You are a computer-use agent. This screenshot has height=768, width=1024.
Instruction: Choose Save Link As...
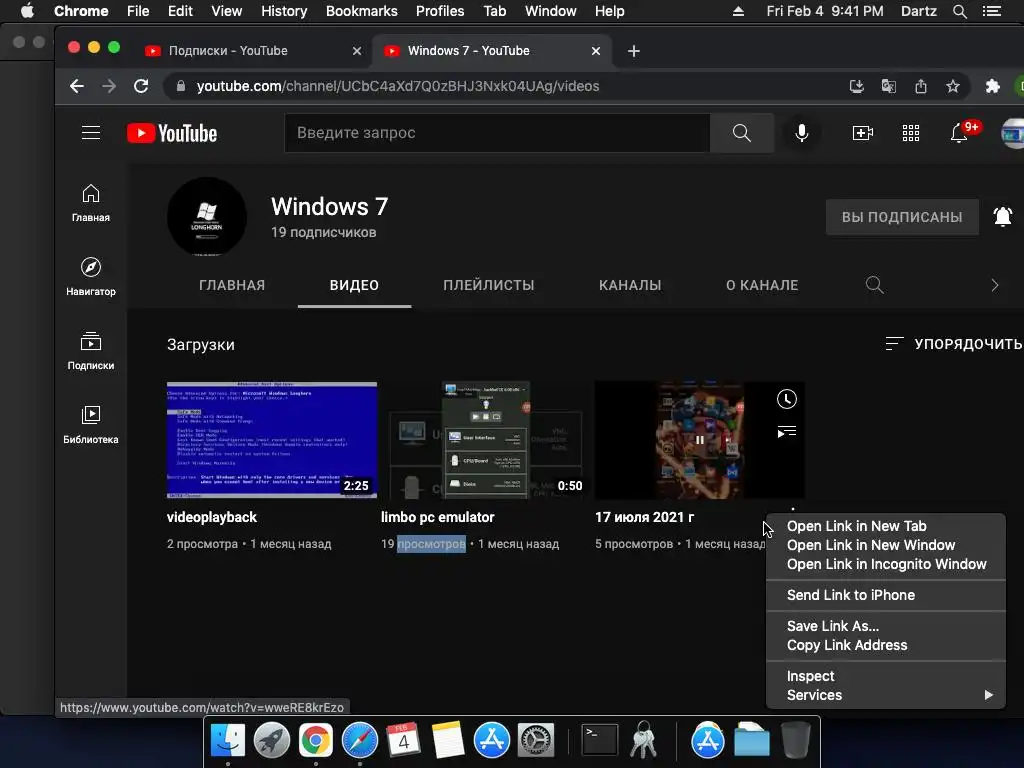click(x=886, y=626)
